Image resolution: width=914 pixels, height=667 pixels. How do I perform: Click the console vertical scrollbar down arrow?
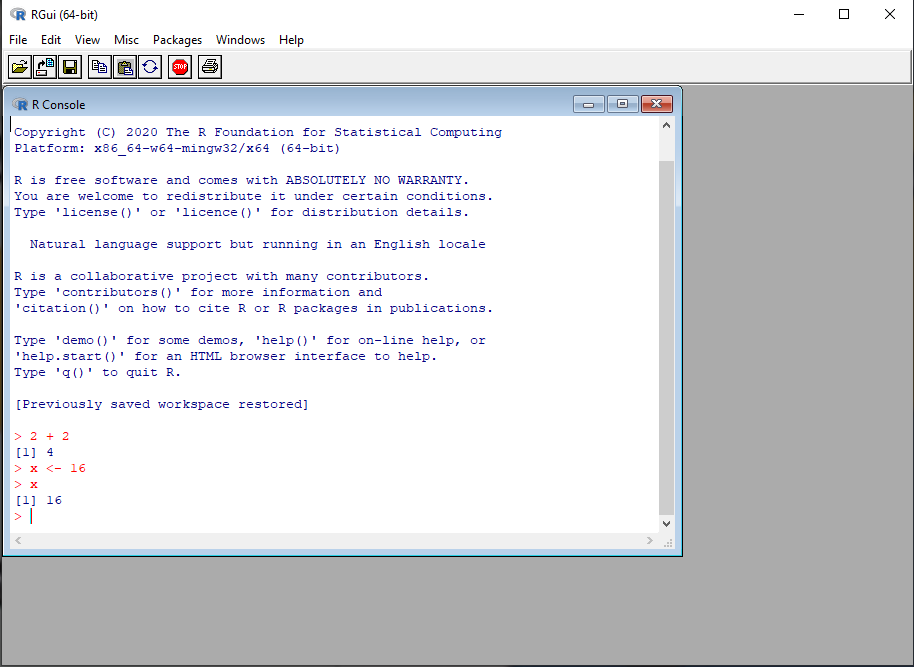(x=667, y=524)
